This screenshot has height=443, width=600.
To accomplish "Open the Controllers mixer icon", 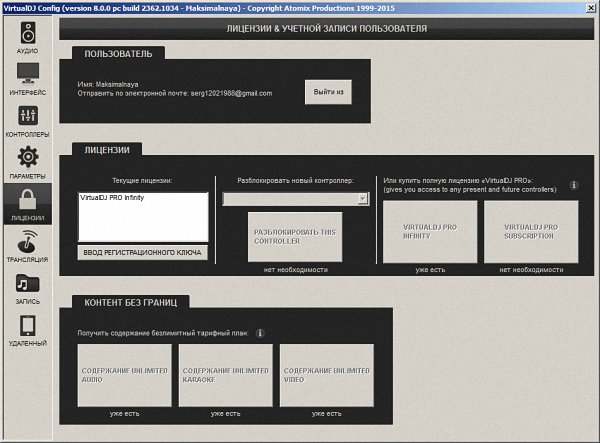I will click(x=28, y=117).
